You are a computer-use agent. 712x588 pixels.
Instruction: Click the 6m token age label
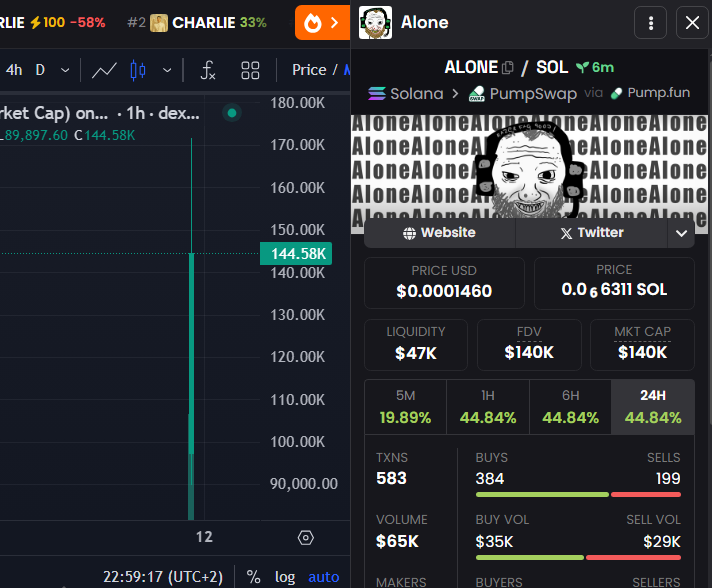click(595, 68)
